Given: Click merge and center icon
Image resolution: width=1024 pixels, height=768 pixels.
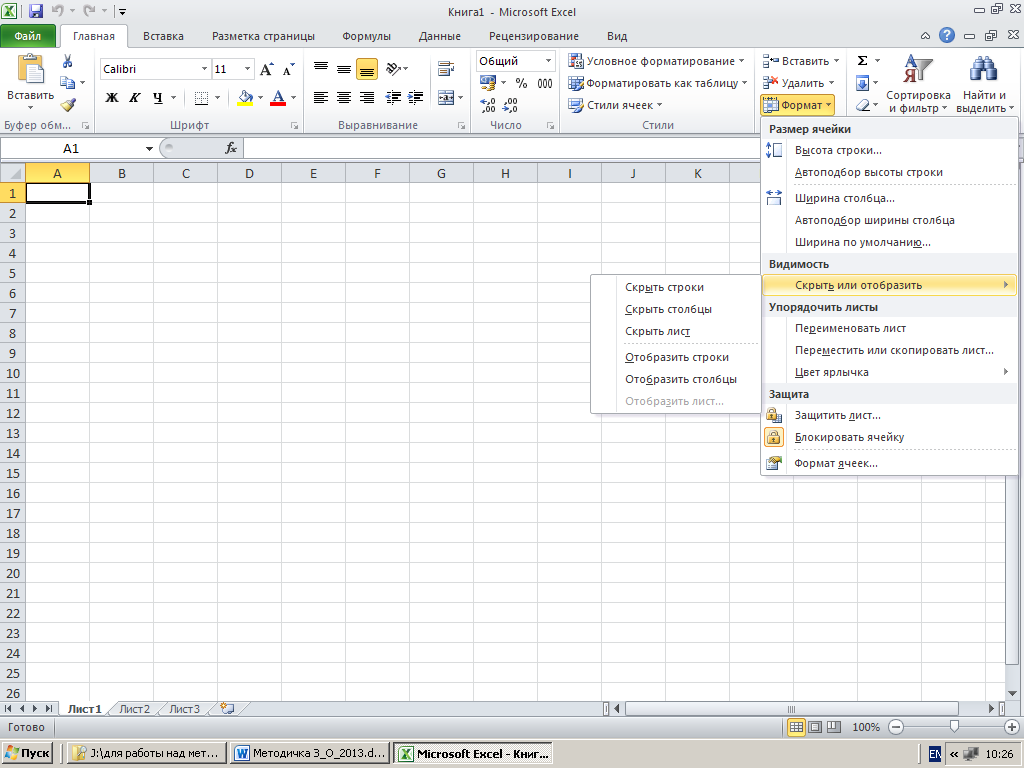Looking at the screenshot, I should coord(445,98).
